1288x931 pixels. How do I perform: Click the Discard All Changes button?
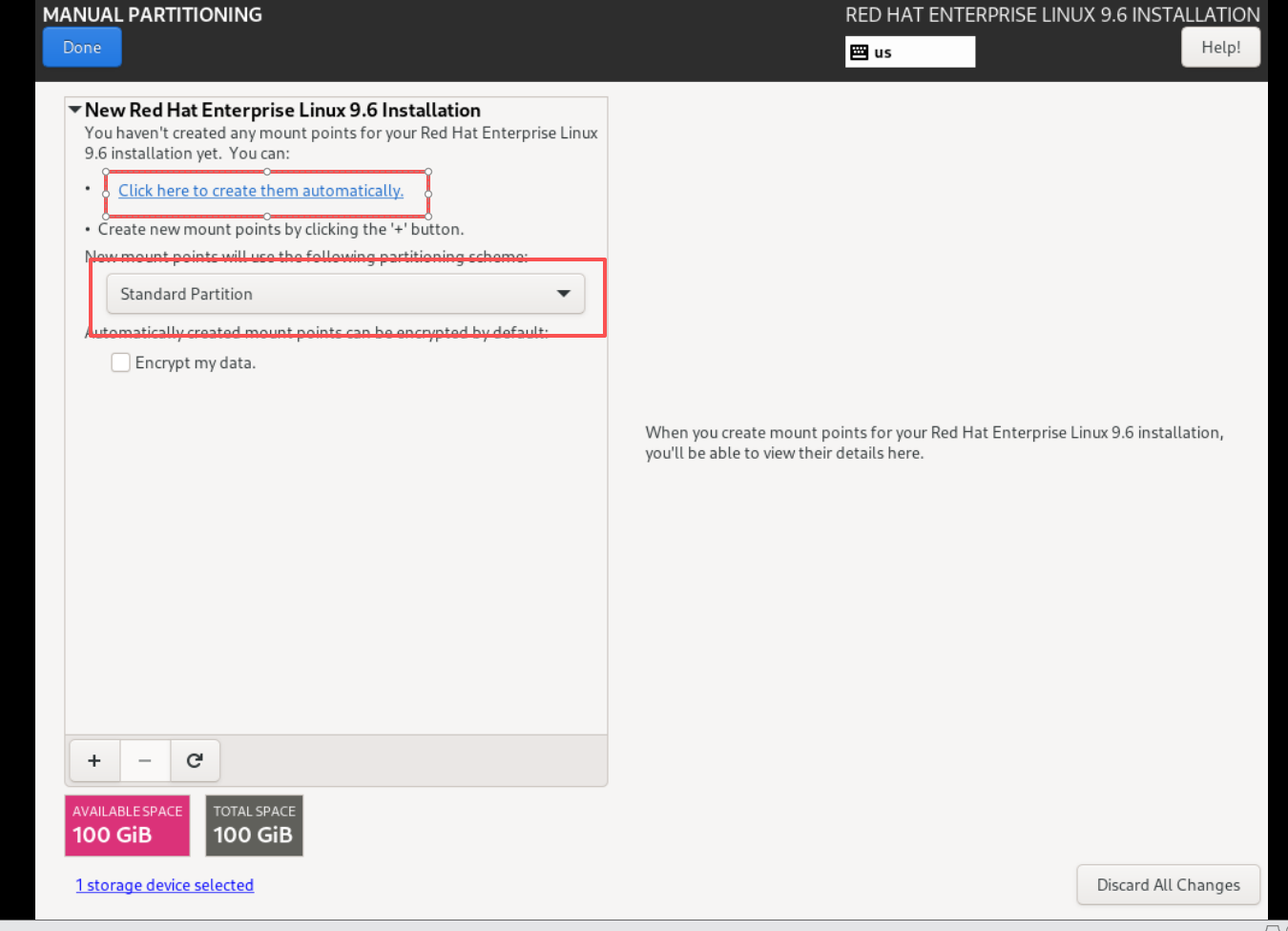tap(1168, 884)
